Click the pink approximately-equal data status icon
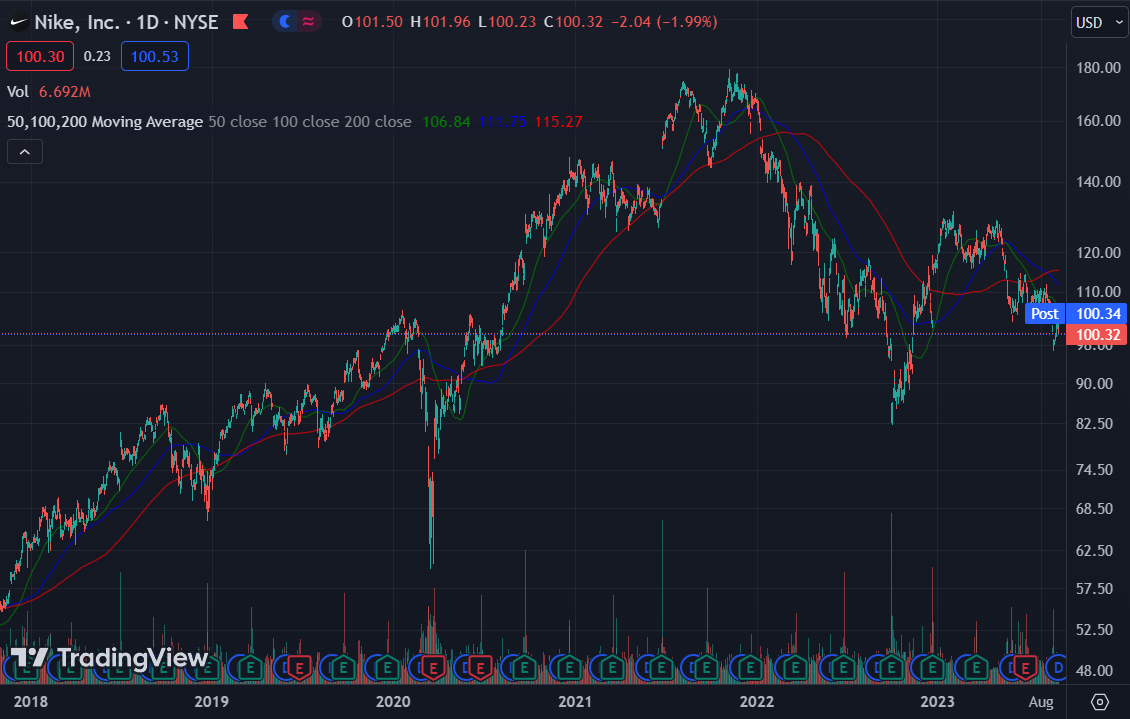 click(x=308, y=22)
